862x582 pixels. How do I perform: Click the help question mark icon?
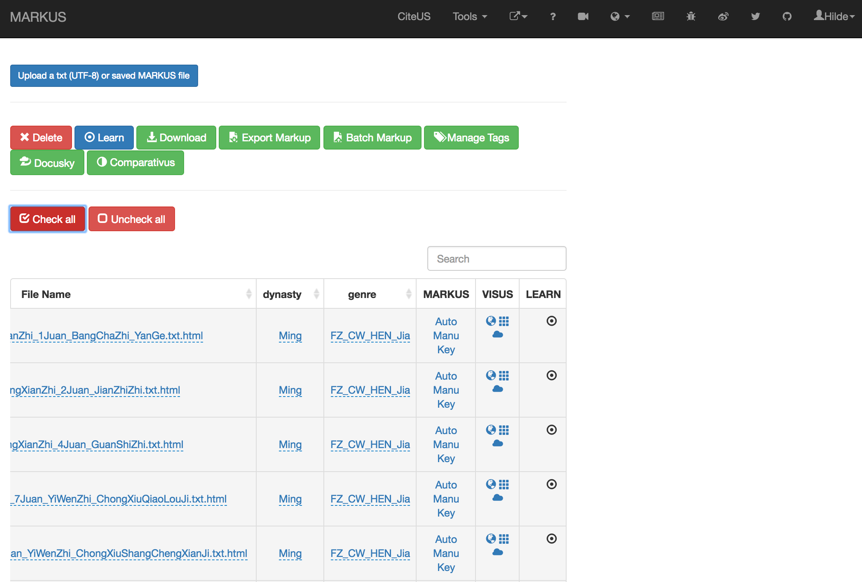pos(552,16)
